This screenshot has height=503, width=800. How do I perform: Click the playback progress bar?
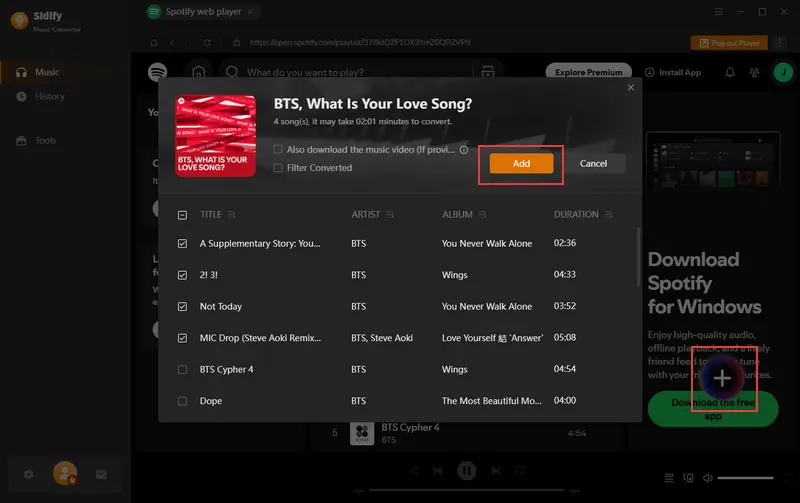[466, 490]
